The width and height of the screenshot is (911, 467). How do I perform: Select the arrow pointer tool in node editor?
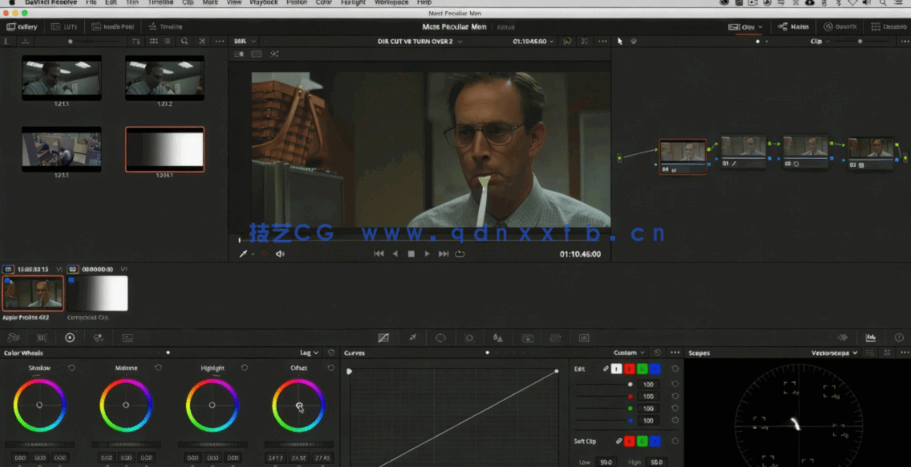620,41
